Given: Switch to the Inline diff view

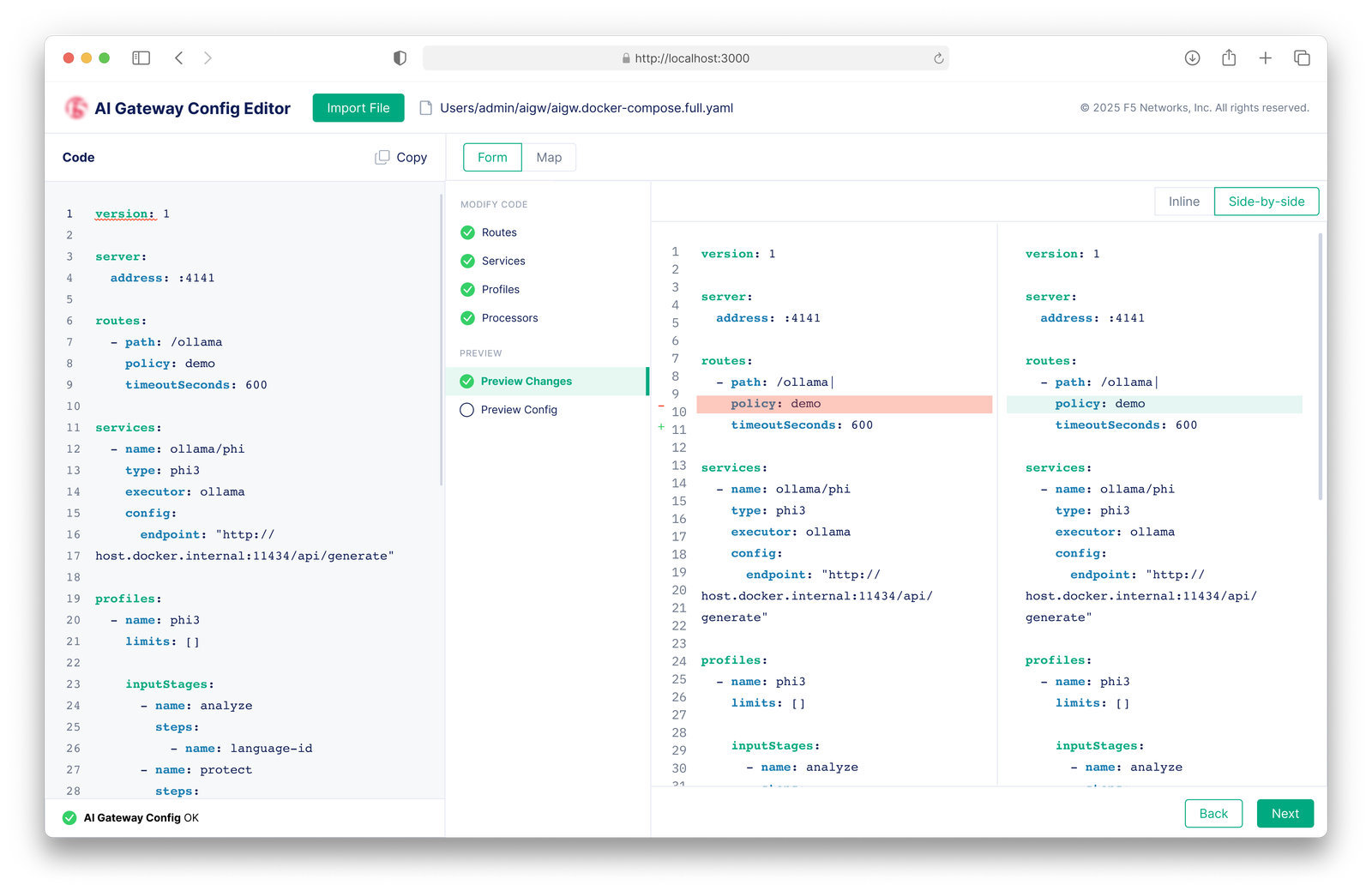Looking at the screenshot, I should [x=1184, y=202].
